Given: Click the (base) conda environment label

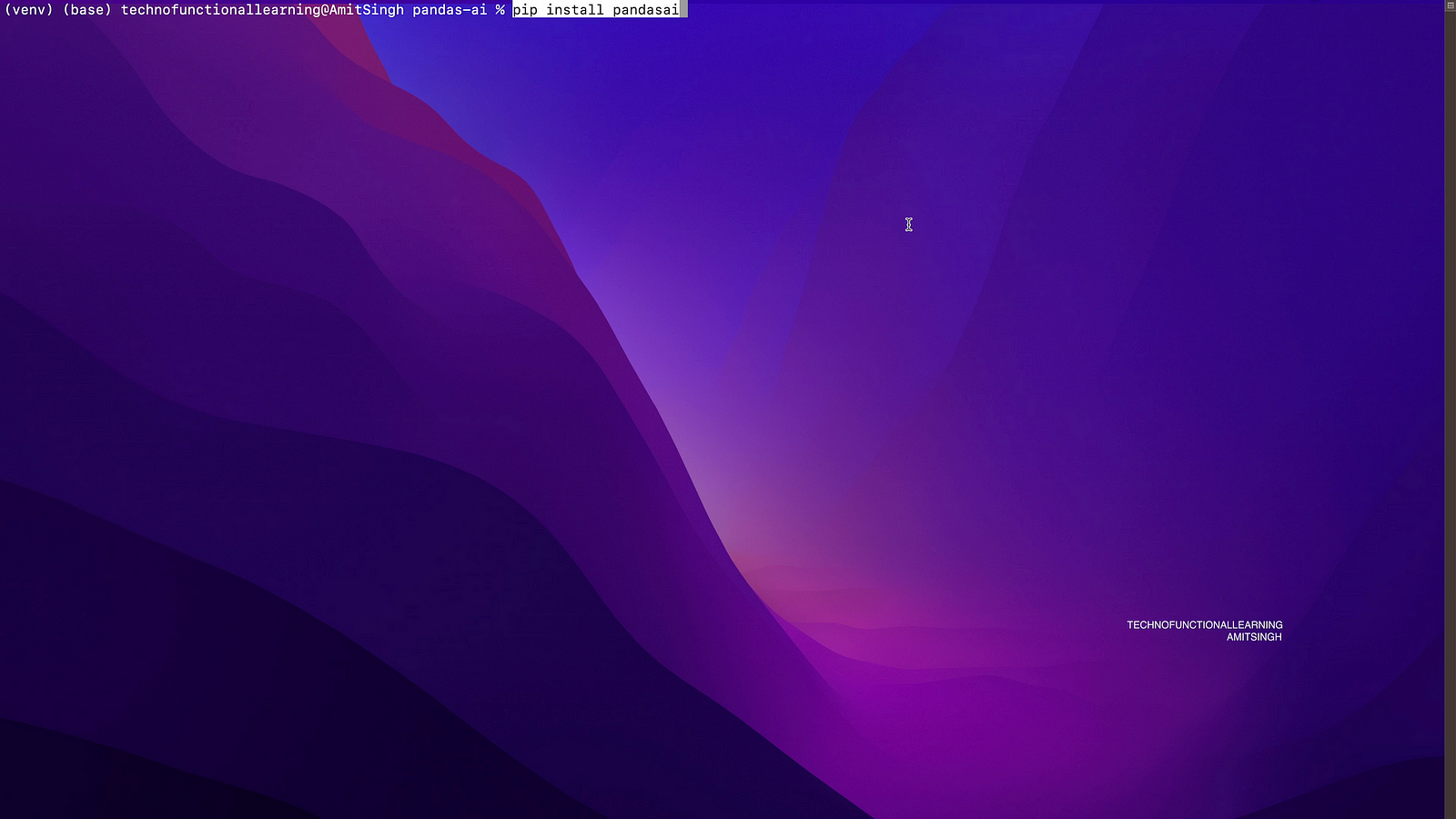Looking at the screenshot, I should pos(86,10).
